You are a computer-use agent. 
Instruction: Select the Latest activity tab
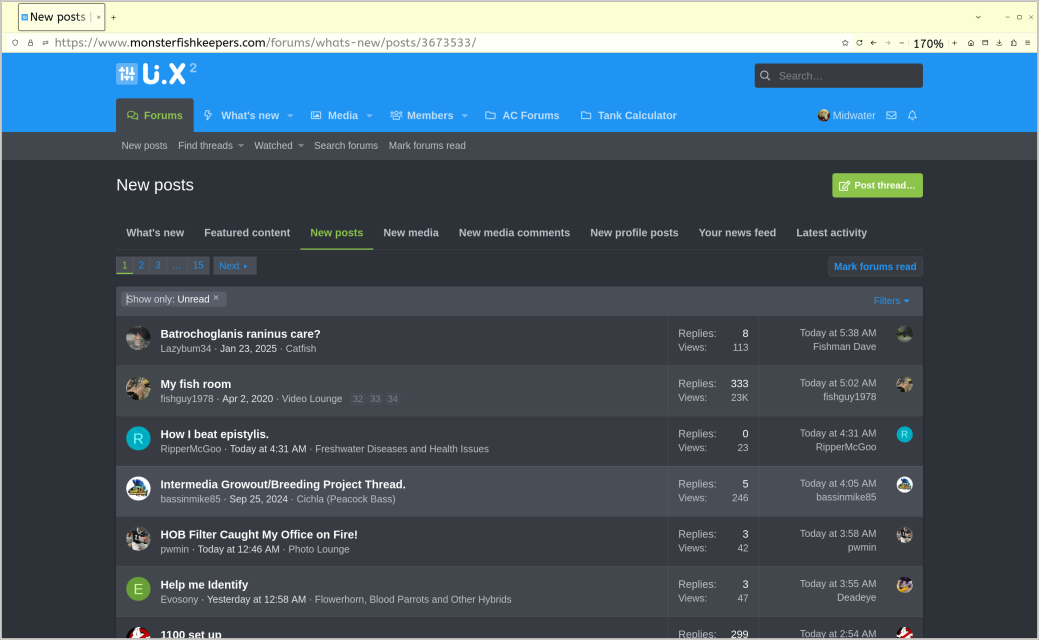(830, 233)
